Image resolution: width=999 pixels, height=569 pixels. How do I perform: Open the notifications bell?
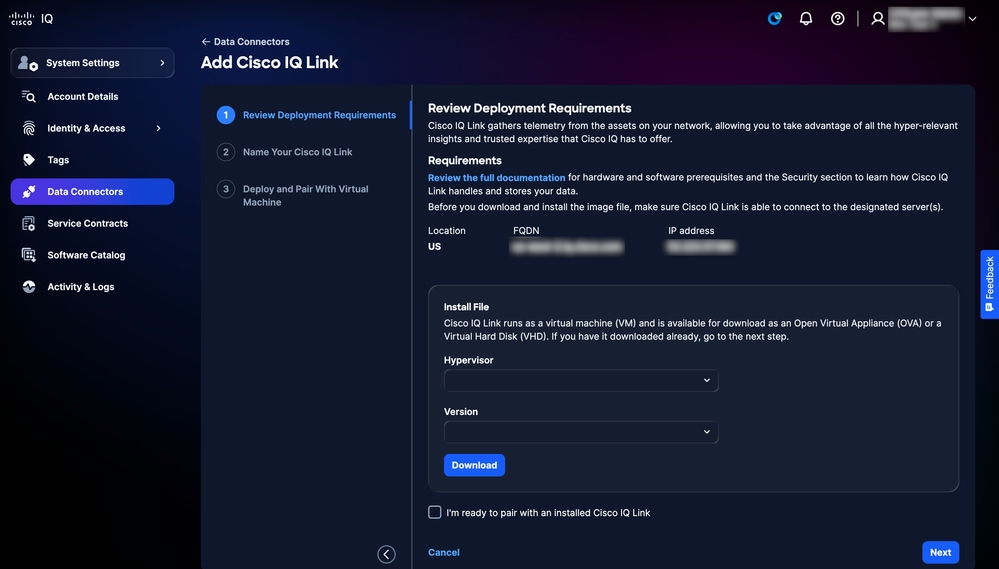coord(806,18)
